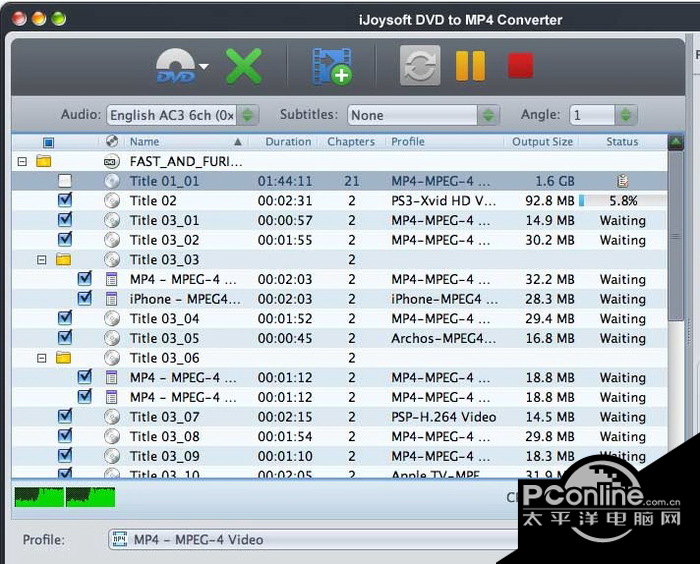700x564 pixels.
Task: Click the folder icon of Title 03_03
Action: (x=63, y=259)
